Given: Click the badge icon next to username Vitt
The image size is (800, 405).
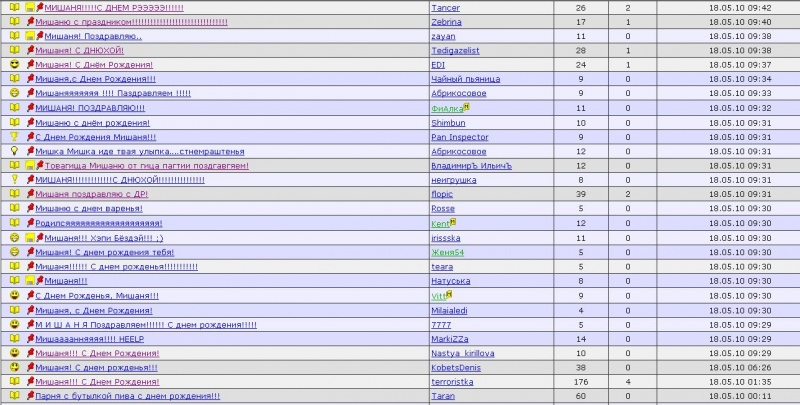Looking at the screenshot, I should [x=449, y=294].
